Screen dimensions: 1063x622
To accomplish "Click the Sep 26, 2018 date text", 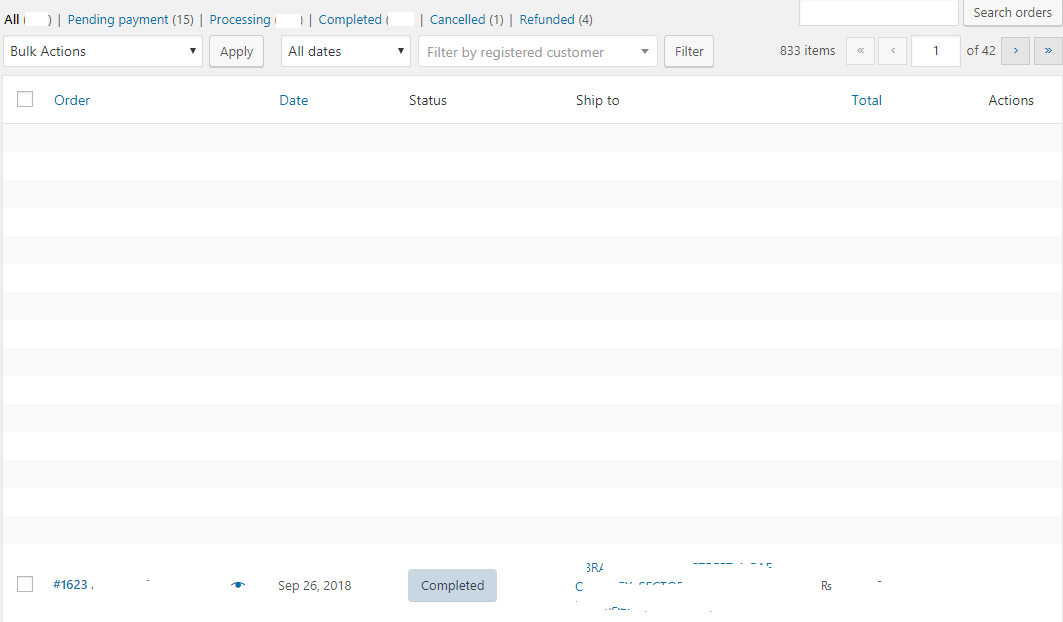I will pos(315,585).
